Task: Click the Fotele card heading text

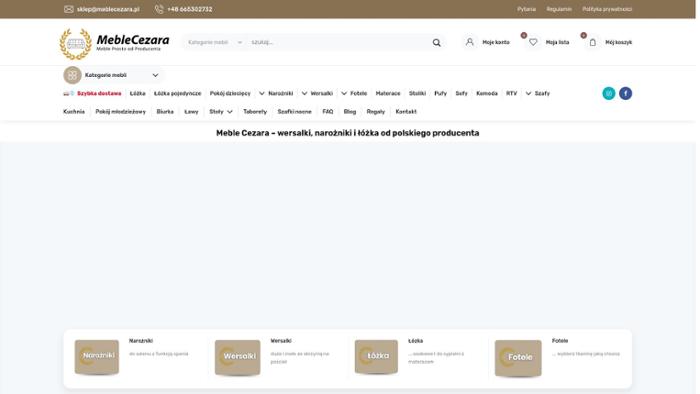Action: pos(560,340)
